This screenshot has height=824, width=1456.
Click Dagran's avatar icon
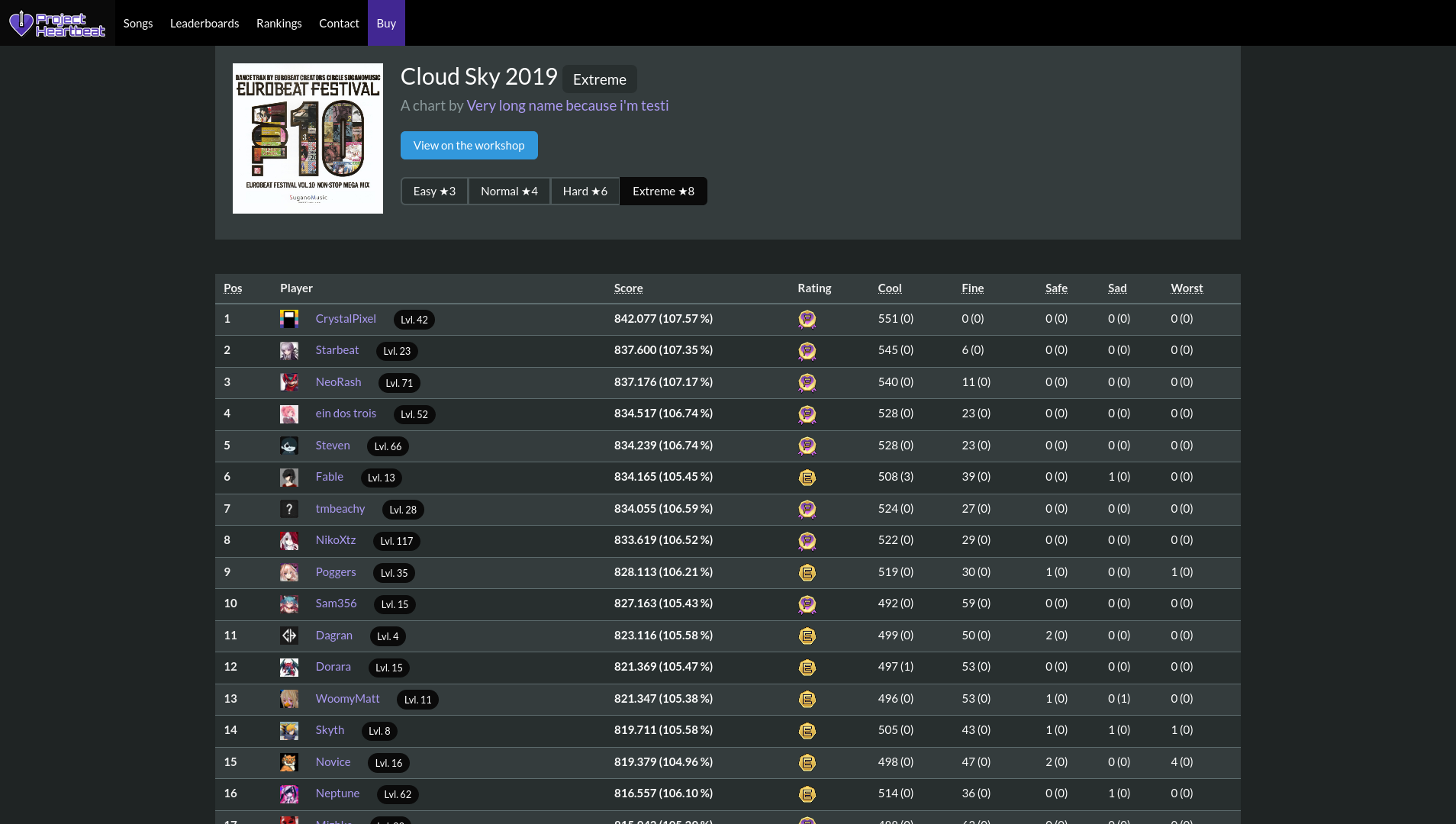pyautogui.click(x=289, y=636)
